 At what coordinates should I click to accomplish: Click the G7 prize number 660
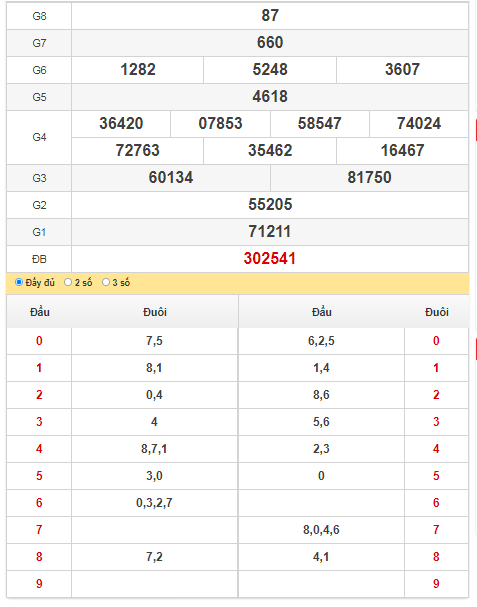pos(270,43)
